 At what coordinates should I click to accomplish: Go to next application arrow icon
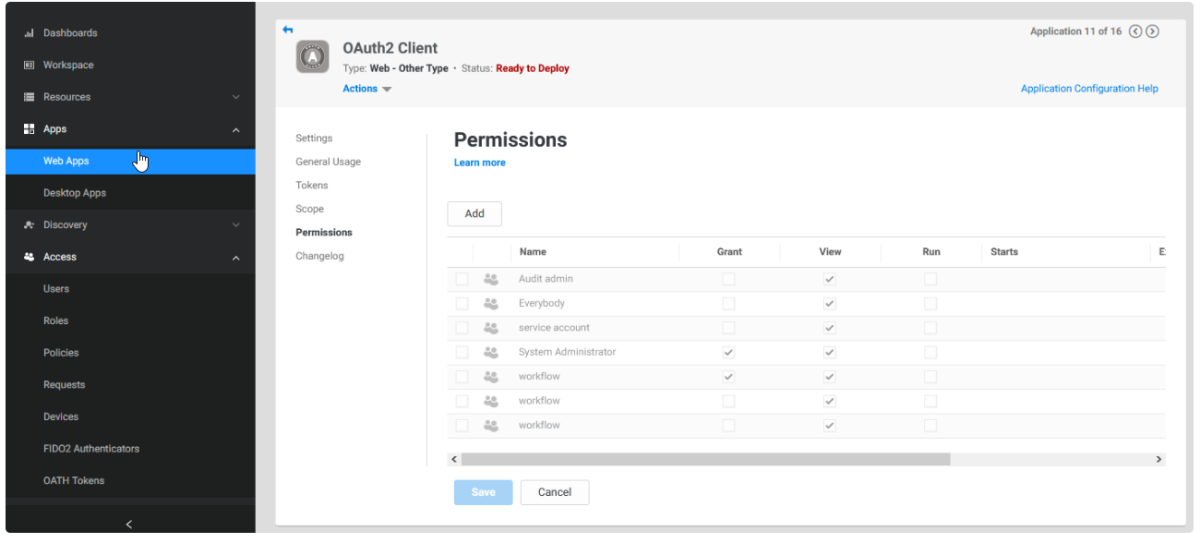coord(1152,31)
